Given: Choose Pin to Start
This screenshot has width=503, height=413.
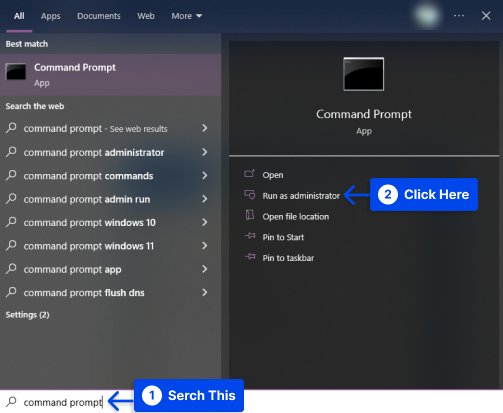Looking at the screenshot, I should pos(283,237).
